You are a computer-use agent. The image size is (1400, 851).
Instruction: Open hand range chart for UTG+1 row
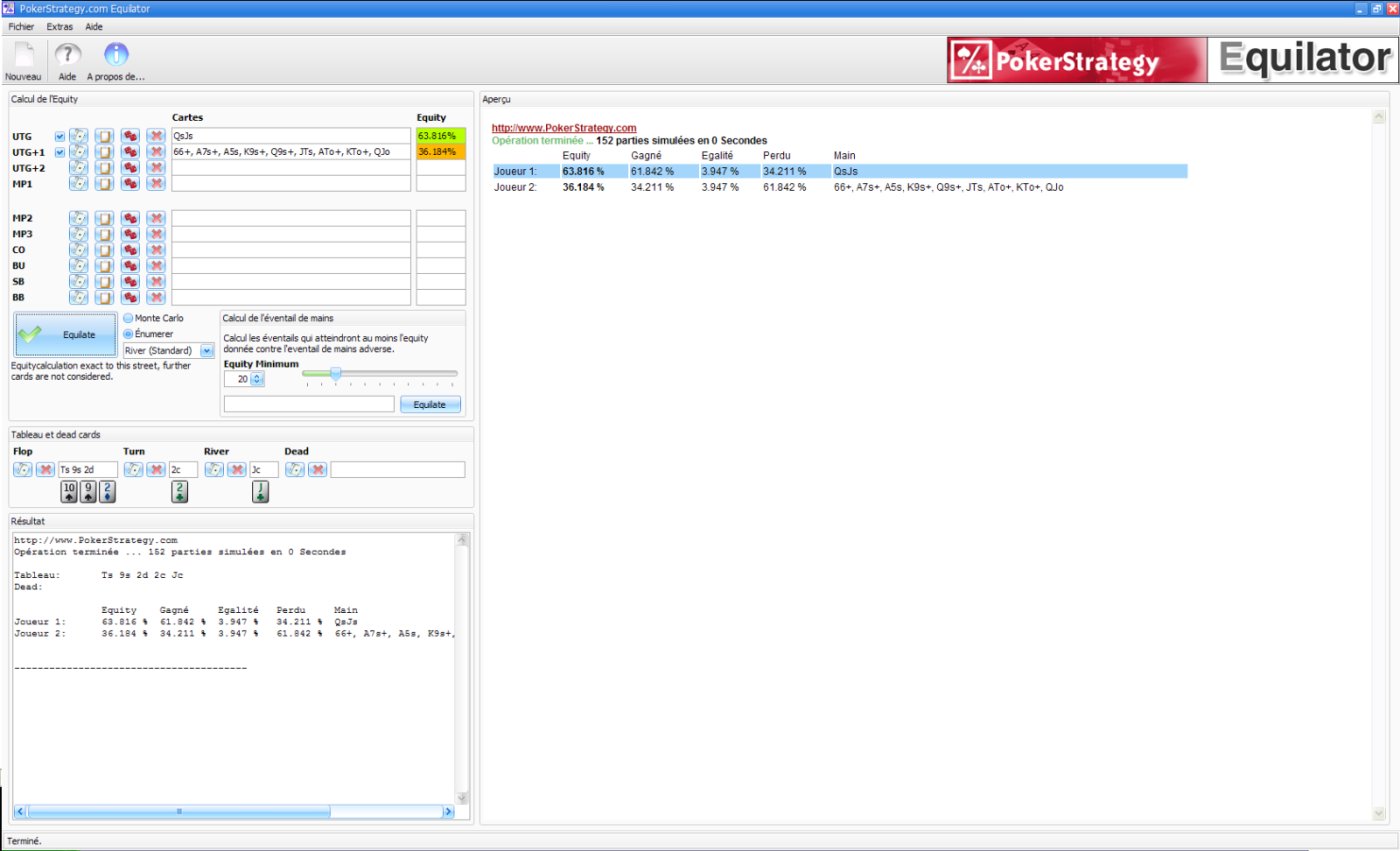104,152
